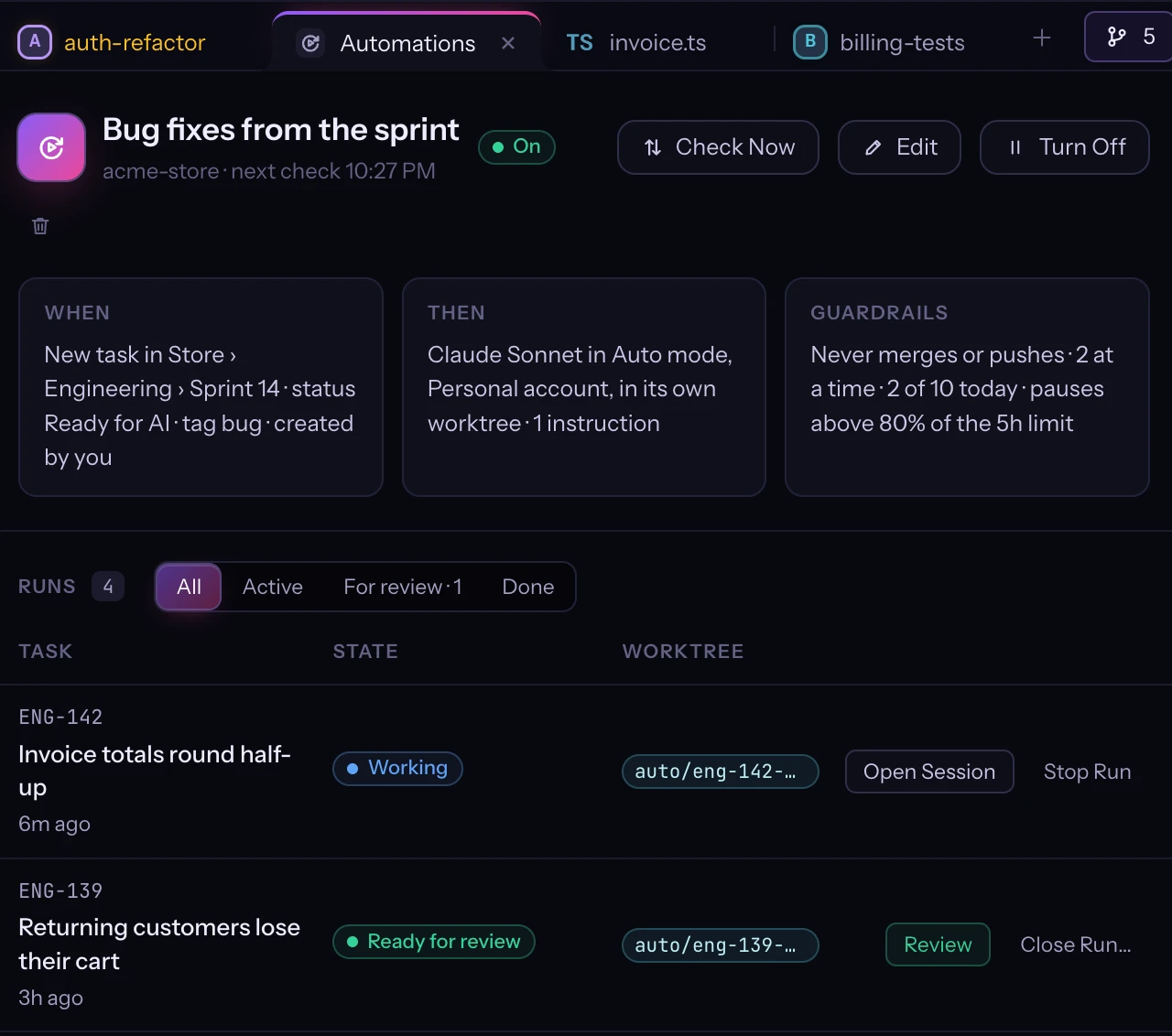
Task: Click the TS file icon for invoice.ts
Action: click(x=580, y=43)
